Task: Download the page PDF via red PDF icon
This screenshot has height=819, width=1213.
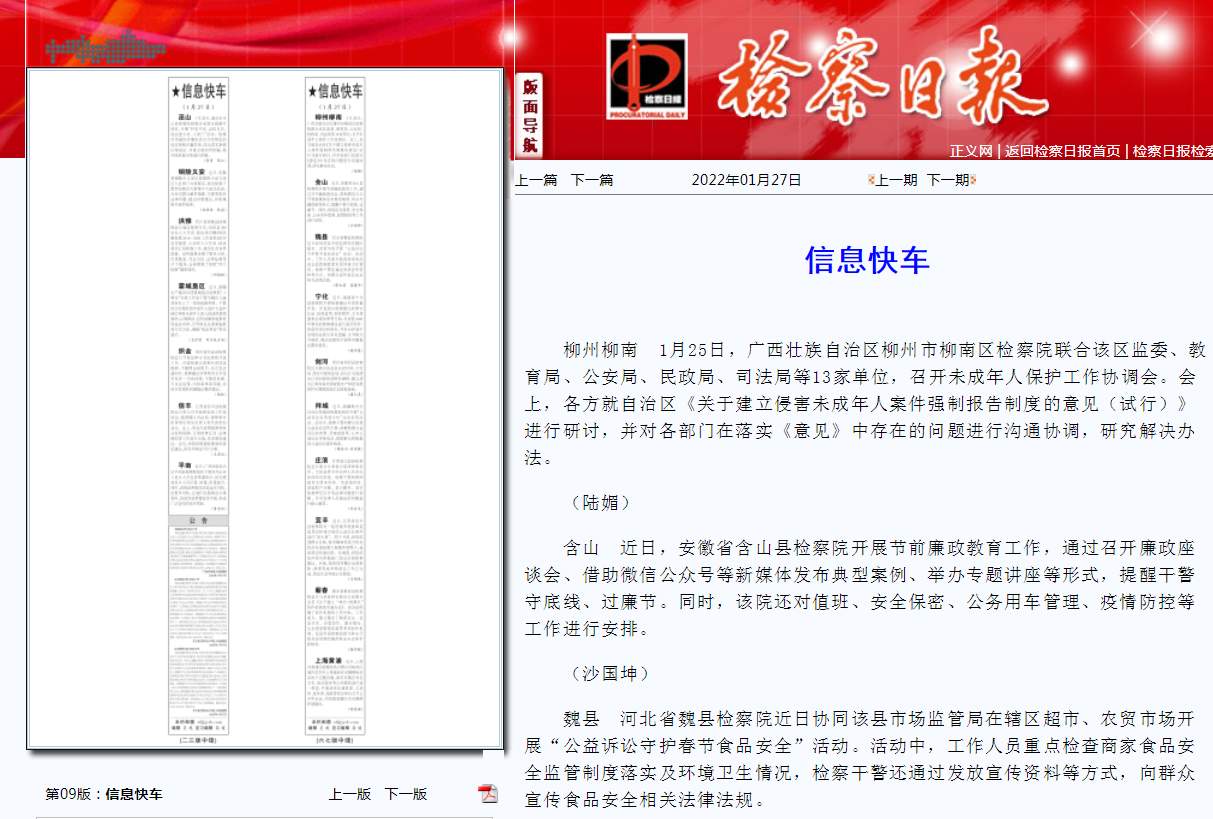Action: click(x=487, y=793)
